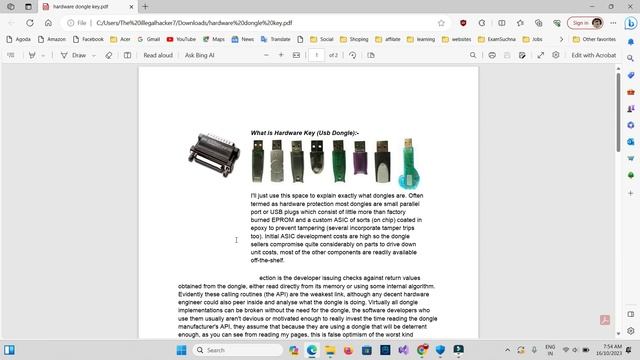Open Bing Copilot sidebar
The image size is (640, 360).
(x=631, y=24)
